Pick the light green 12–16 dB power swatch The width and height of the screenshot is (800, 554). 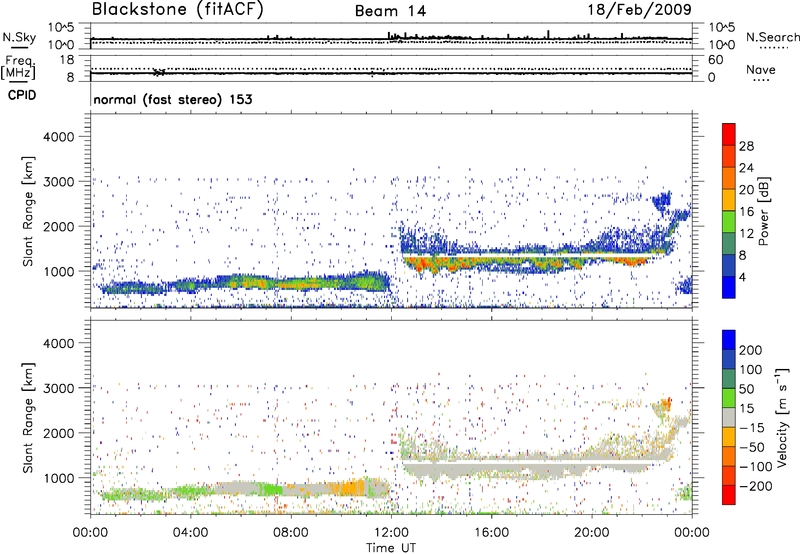[x=729, y=222]
